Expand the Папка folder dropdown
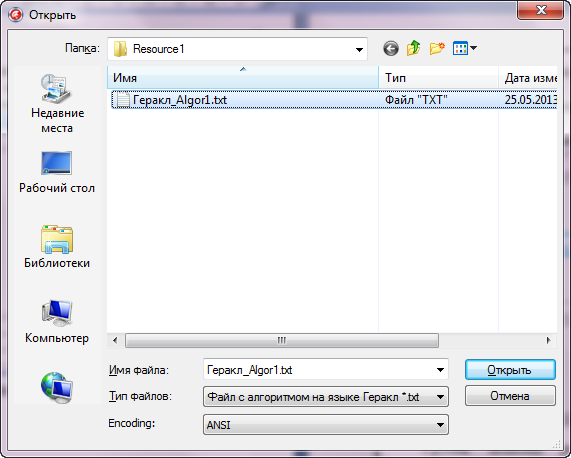Viewport: 571px width, 458px height. tap(359, 49)
